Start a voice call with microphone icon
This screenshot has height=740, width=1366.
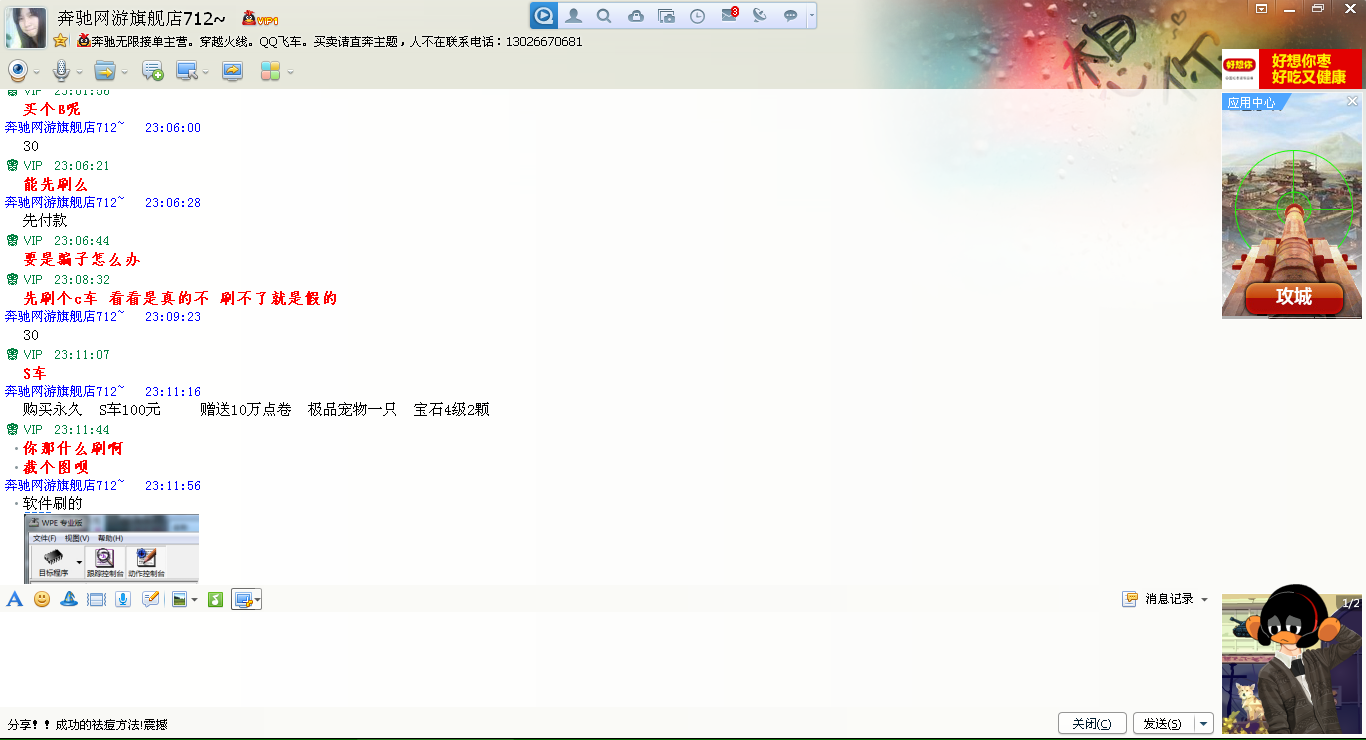click(x=61, y=71)
